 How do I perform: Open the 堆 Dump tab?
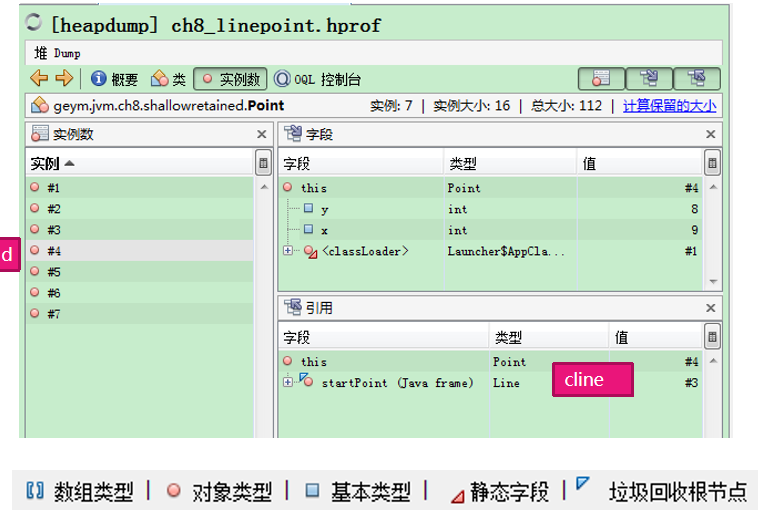58,53
